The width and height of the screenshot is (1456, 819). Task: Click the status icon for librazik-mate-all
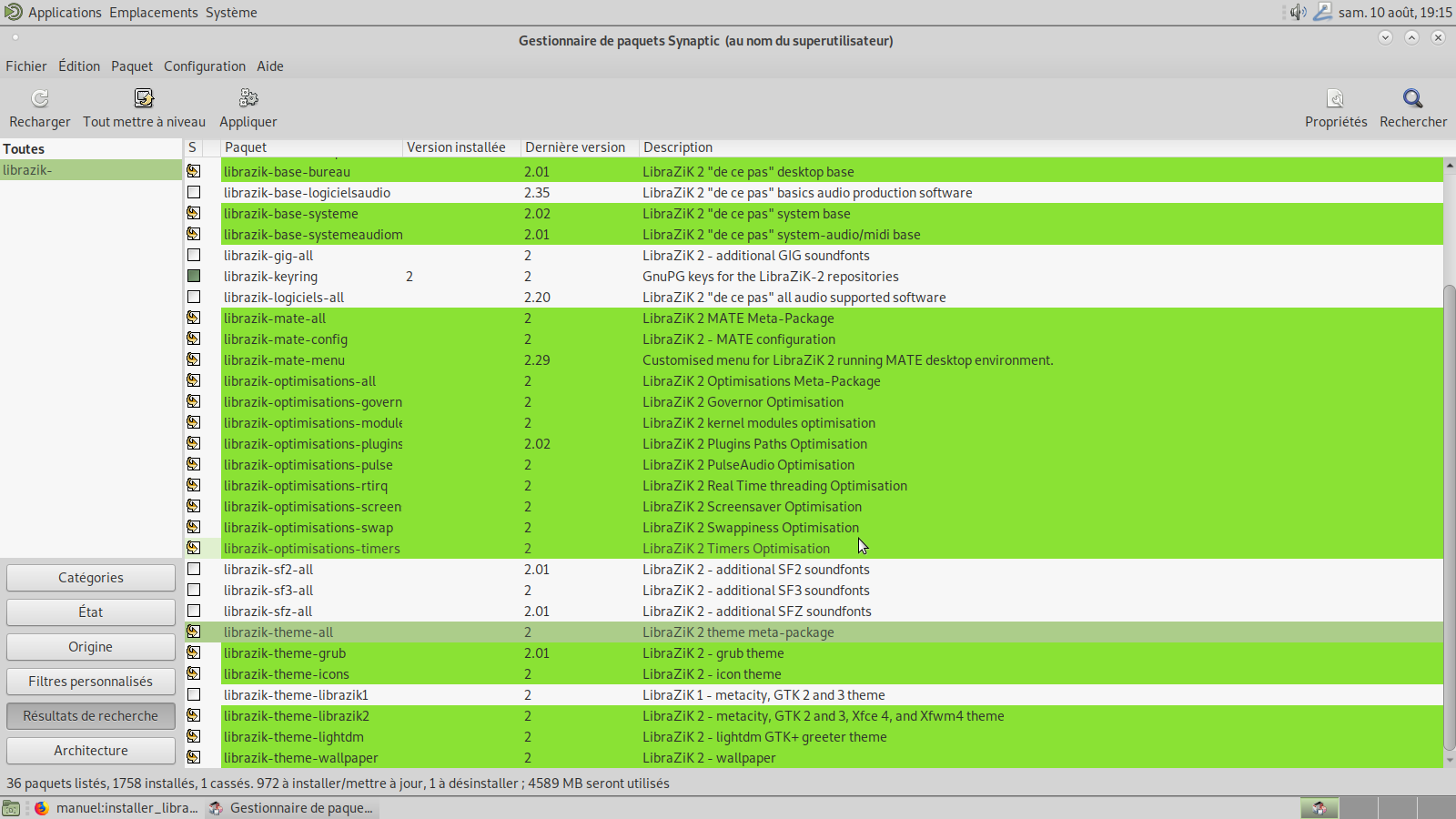pos(194,318)
